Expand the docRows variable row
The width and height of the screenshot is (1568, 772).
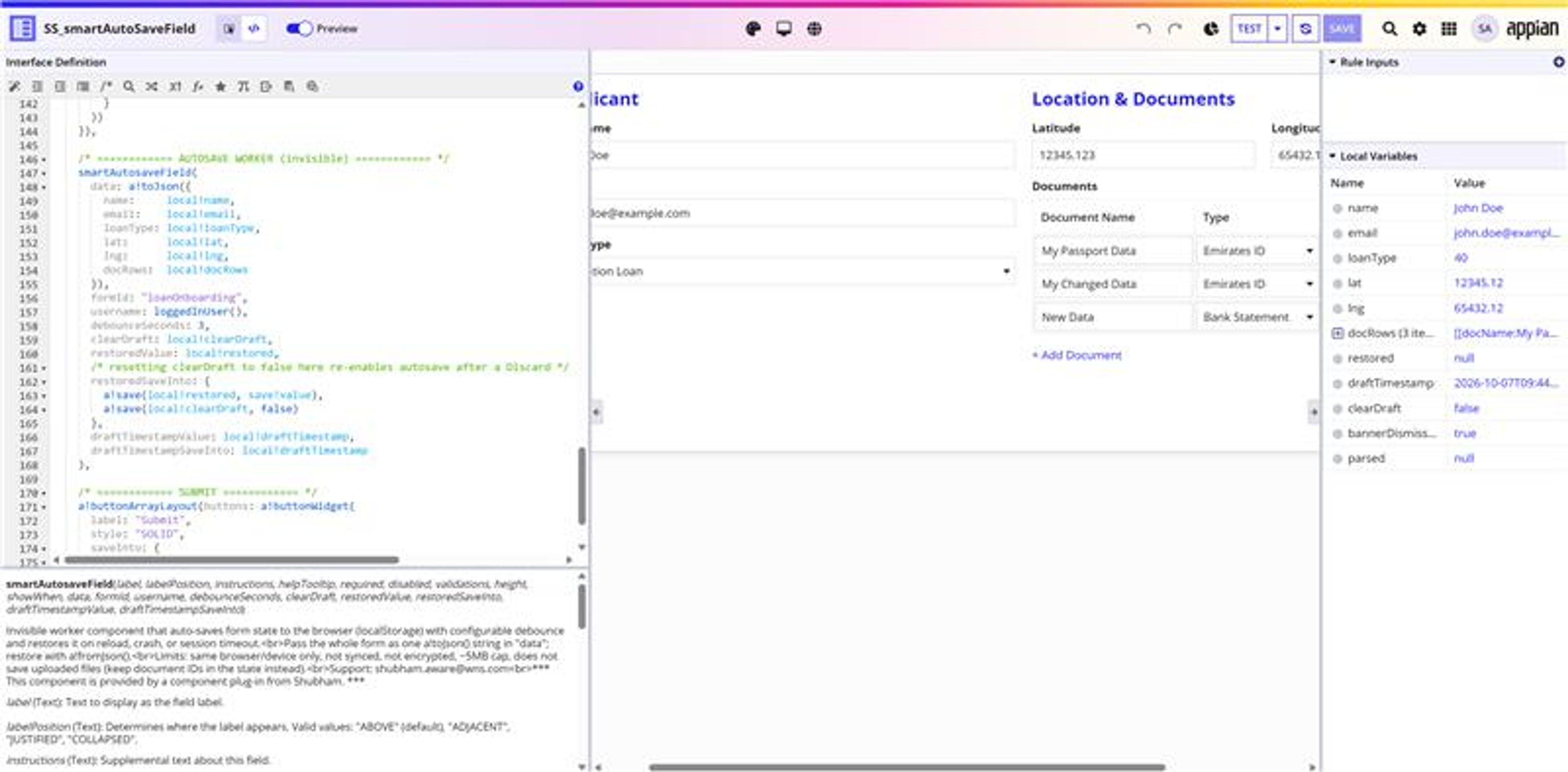(1337, 333)
